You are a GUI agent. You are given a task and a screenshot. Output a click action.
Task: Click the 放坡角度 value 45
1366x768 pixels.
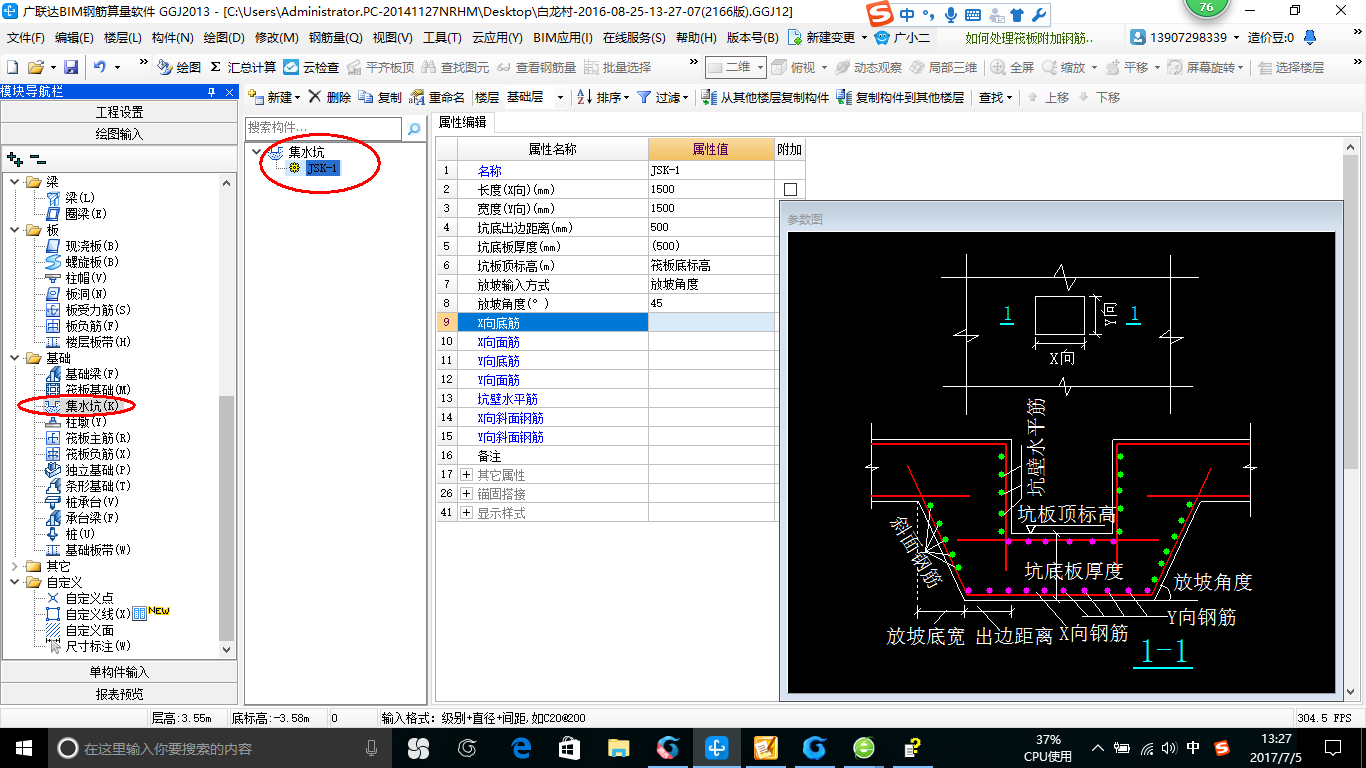click(x=711, y=304)
